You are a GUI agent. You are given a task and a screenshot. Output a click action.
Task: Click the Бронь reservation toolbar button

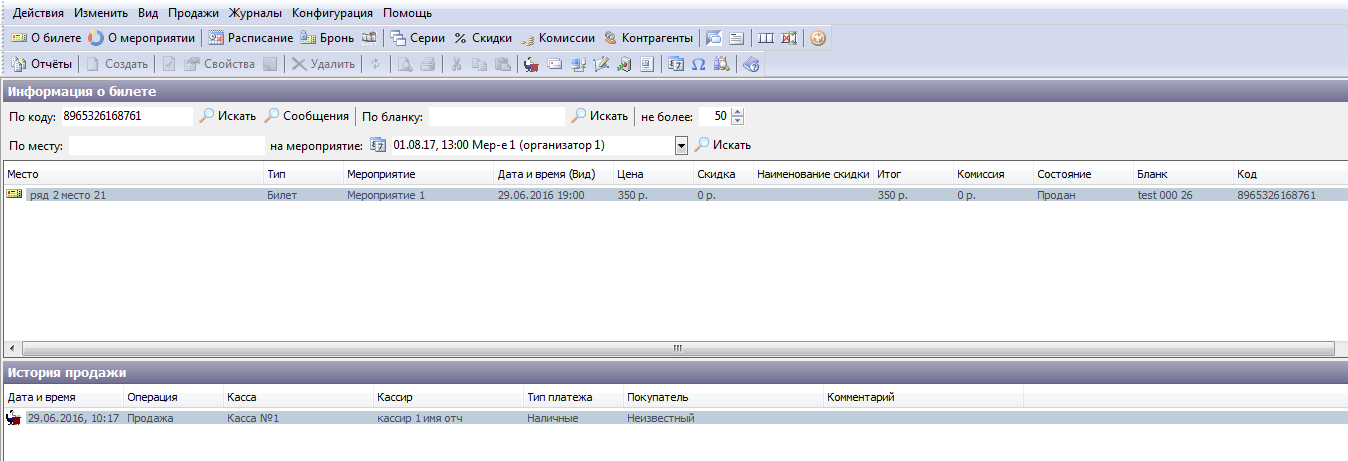pyautogui.click(x=327, y=38)
